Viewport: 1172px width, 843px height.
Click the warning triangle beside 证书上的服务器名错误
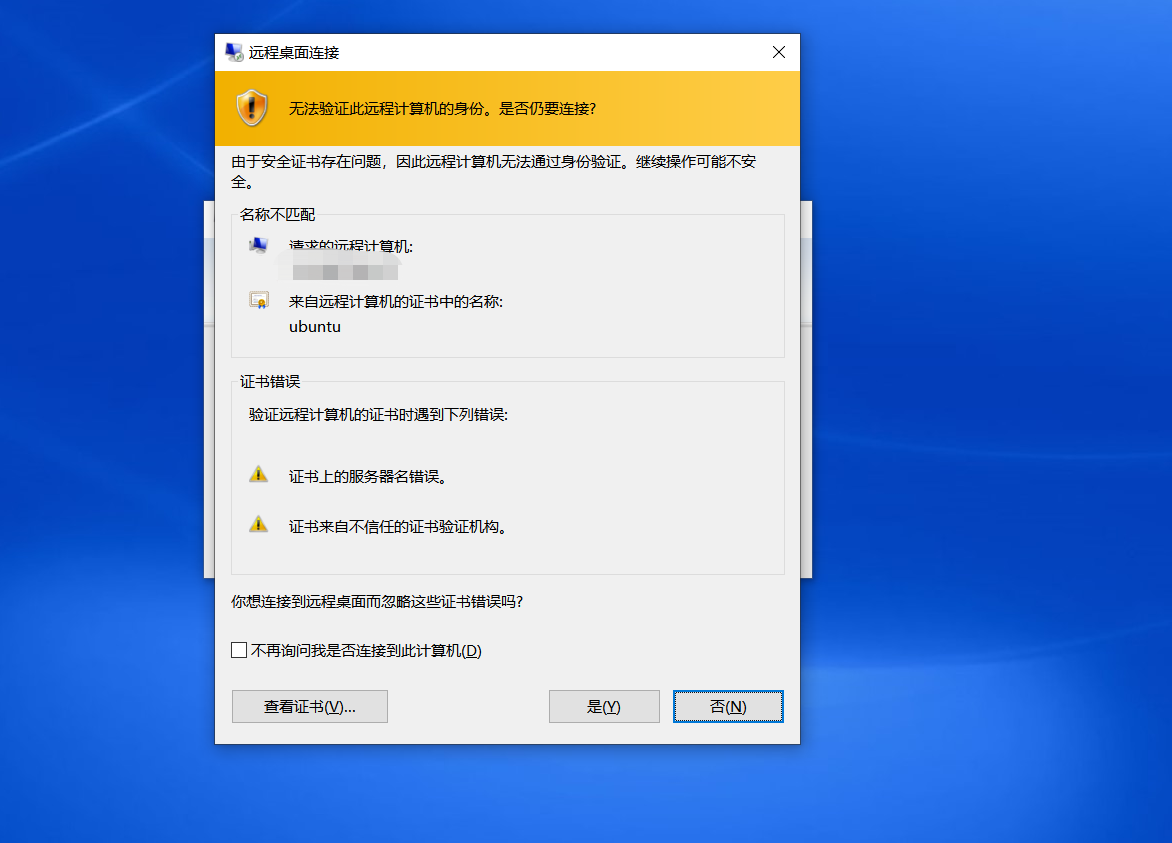pyautogui.click(x=258, y=475)
